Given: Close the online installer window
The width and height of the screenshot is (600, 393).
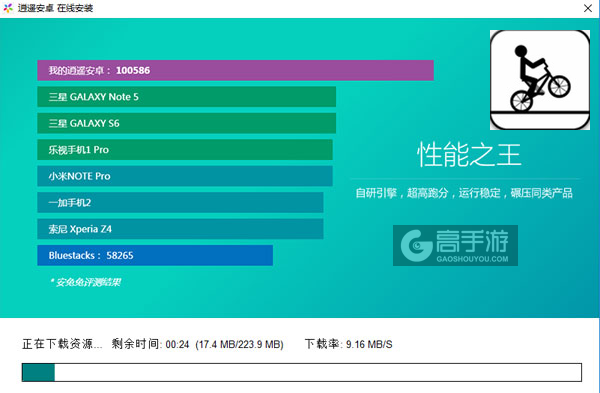Looking at the screenshot, I should [588, 8].
